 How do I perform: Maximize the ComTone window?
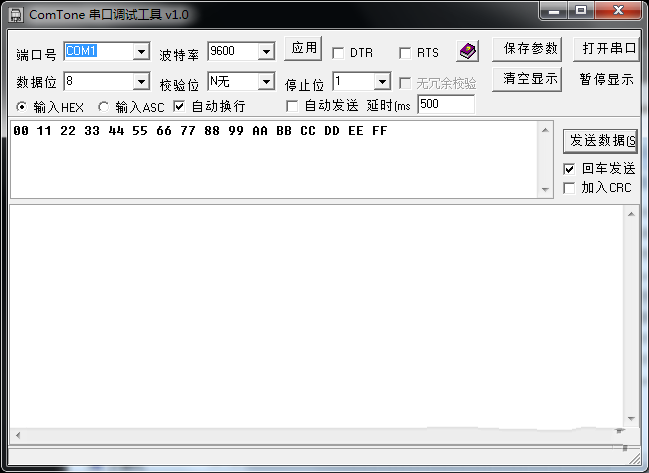581,10
